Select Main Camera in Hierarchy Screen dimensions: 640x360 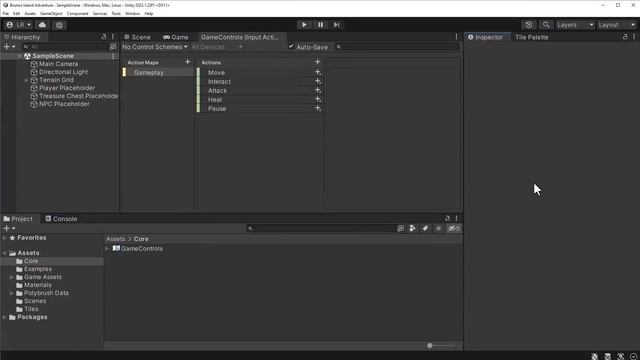[58, 64]
